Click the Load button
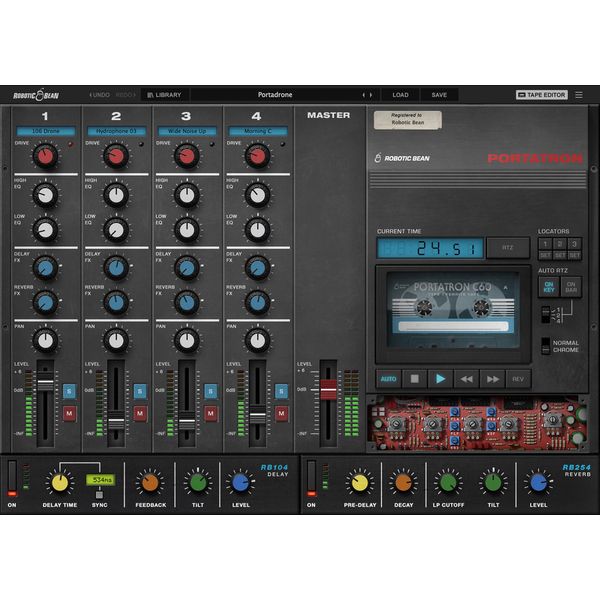 click(400, 95)
